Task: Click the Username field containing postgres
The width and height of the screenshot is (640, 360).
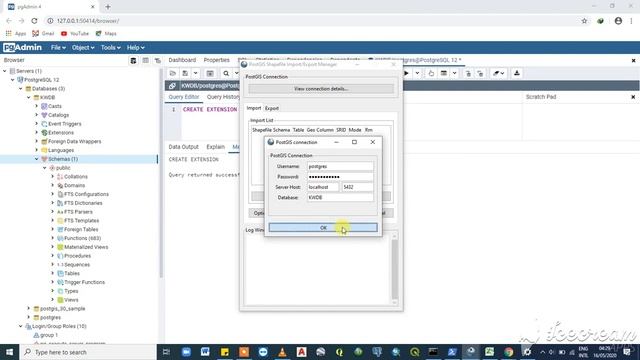Action: (x=340, y=167)
